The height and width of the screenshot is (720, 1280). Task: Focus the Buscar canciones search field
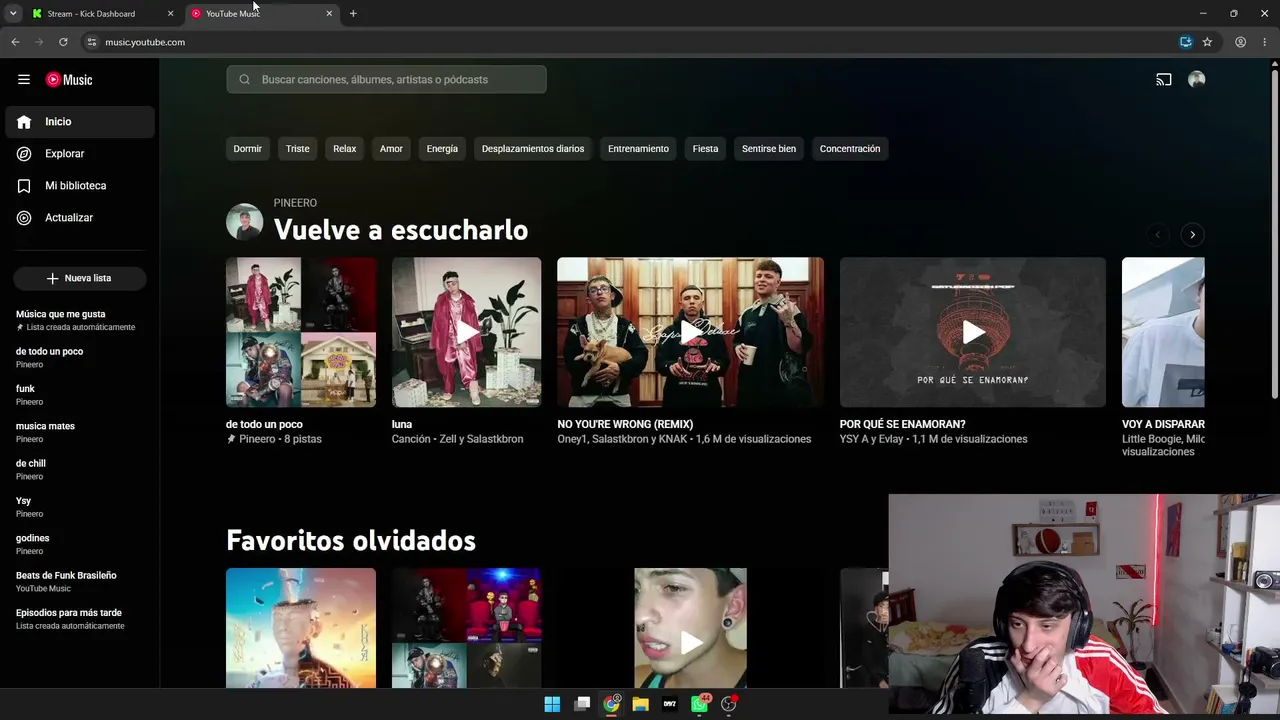click(387, 80)
